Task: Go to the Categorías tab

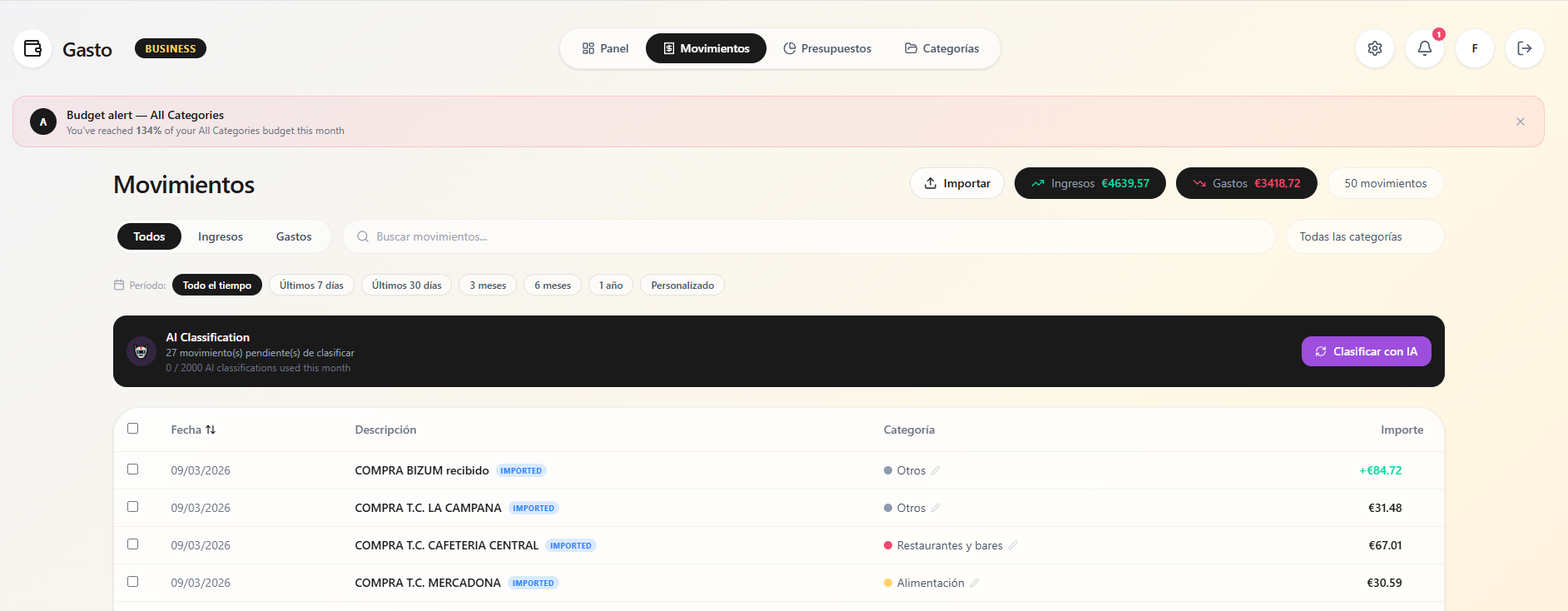Action: [x=941, y=48]
